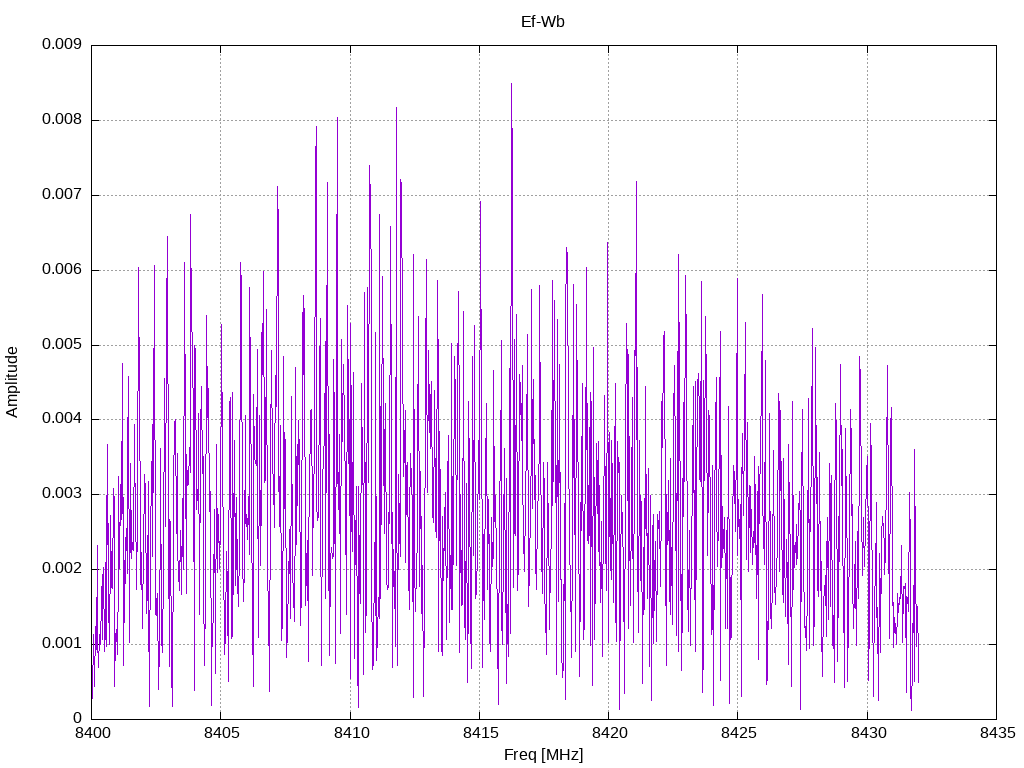This screenshot has height=768, width=1024.
Task: Click the y-axis tick label 0.003
Action: (61, 494)
